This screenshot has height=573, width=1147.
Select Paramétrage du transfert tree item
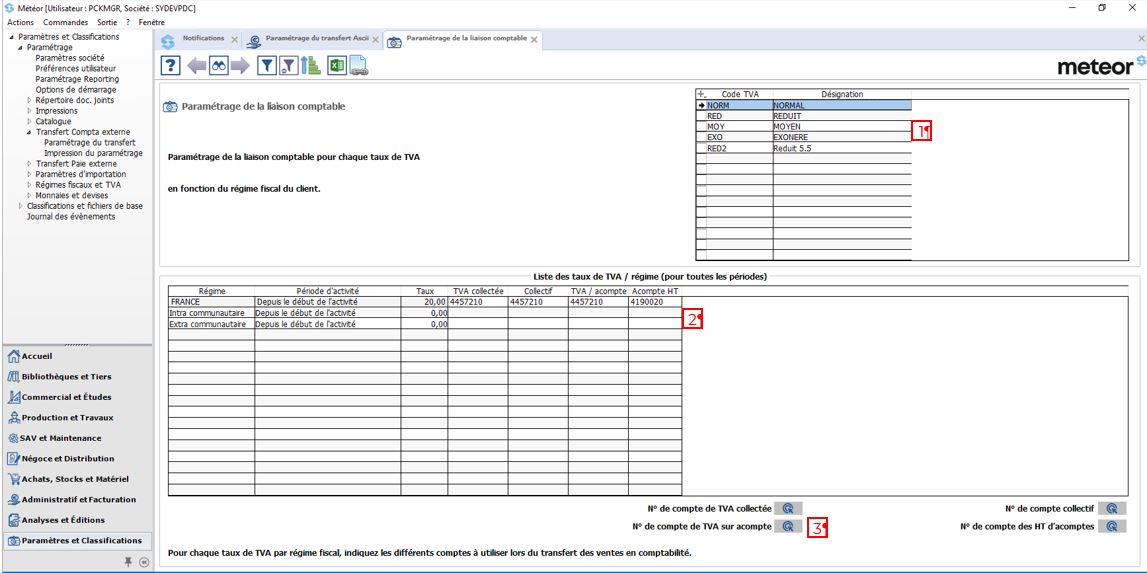[x=89, y=143]
